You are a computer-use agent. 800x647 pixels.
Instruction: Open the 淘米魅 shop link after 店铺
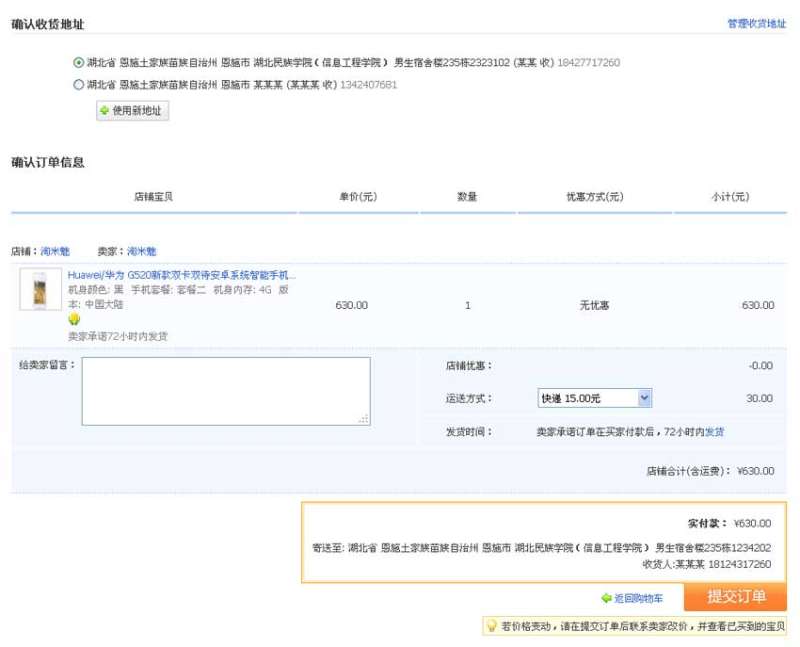click(x=56, y=251)
